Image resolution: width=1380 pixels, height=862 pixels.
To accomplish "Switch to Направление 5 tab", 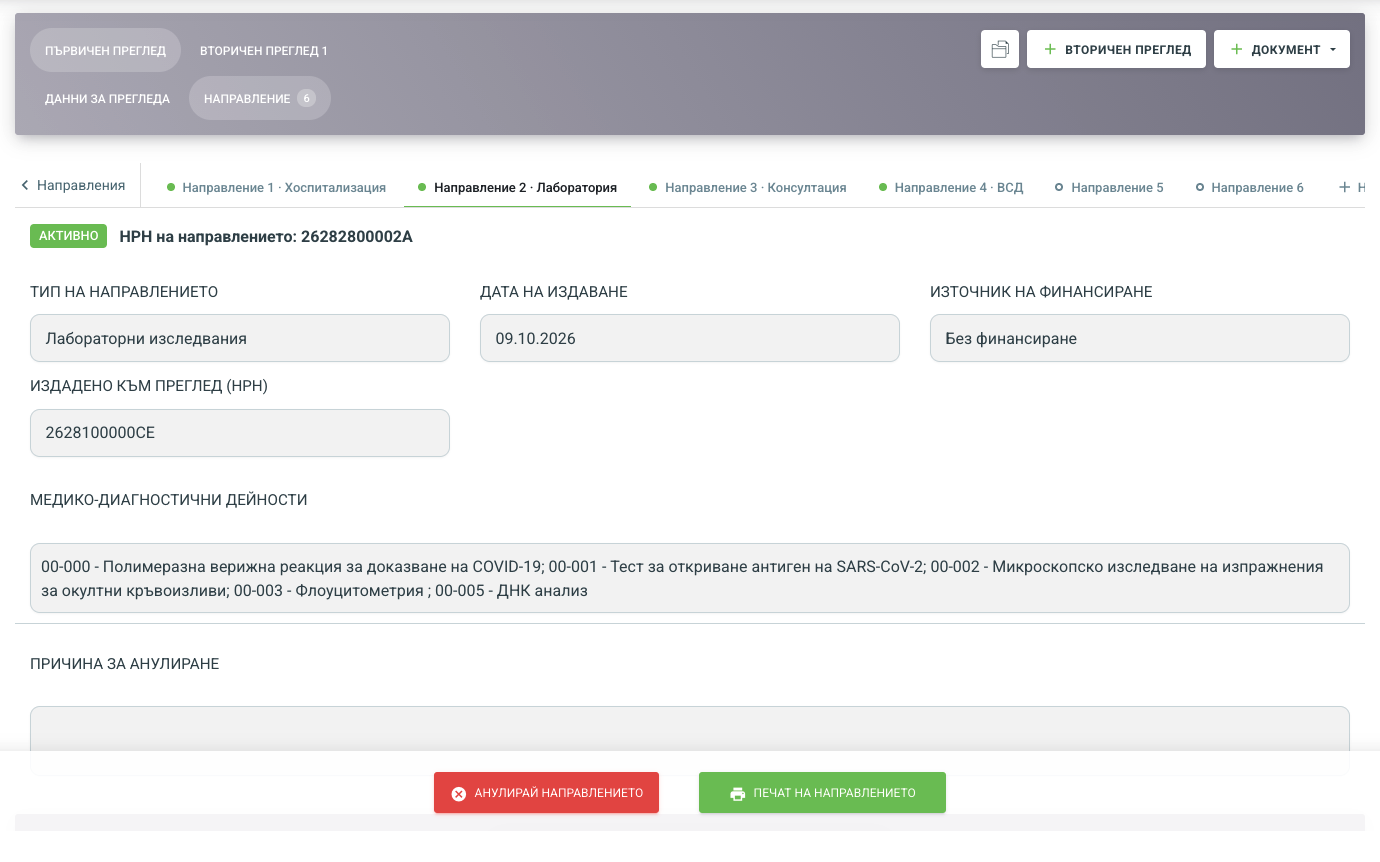I will pyautogui.click(x=1110, y=187).
